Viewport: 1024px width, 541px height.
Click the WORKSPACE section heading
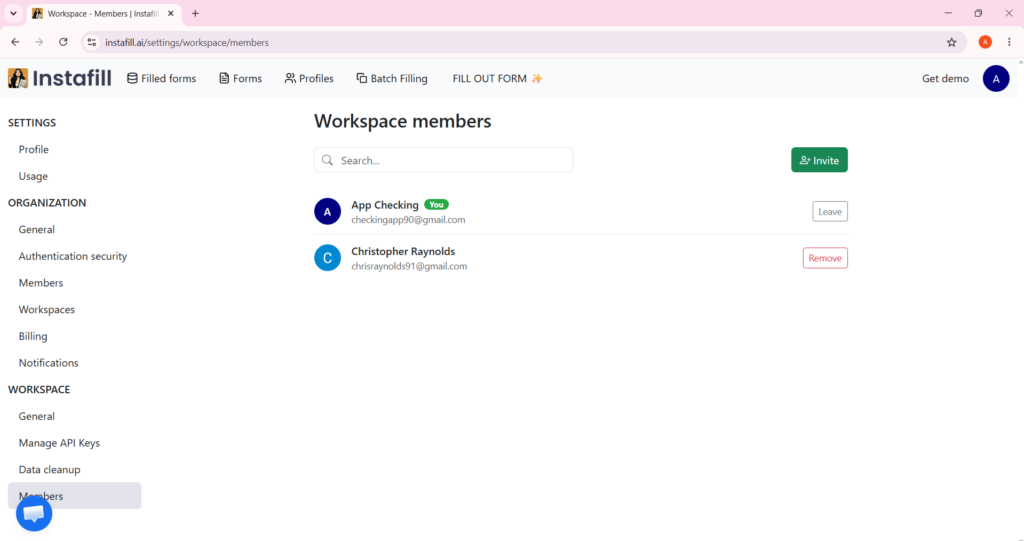(x=39, y=389)
